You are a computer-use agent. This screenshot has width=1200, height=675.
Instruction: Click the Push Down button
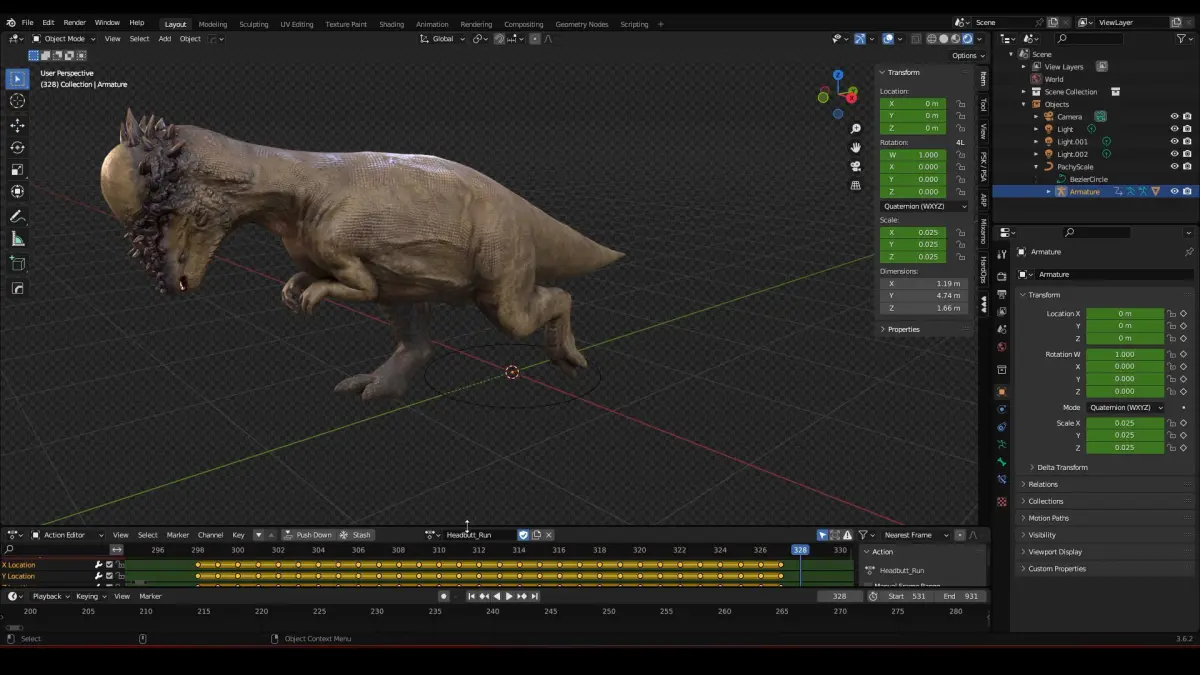308,535
